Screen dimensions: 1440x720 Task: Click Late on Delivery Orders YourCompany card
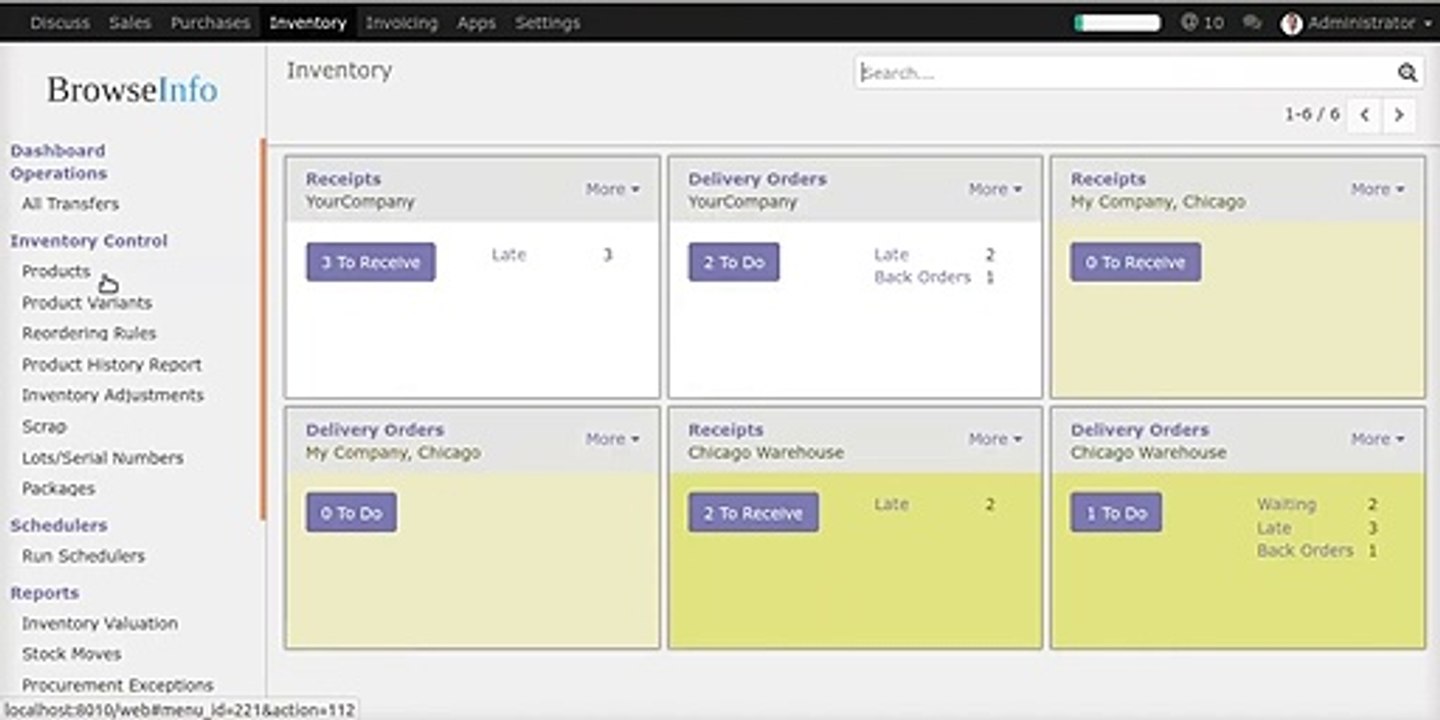(891, 255)
